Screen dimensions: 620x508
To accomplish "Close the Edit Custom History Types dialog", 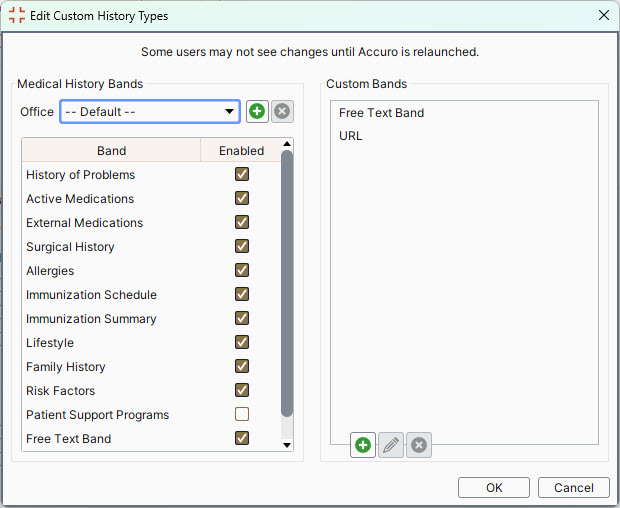I will 603,16.
